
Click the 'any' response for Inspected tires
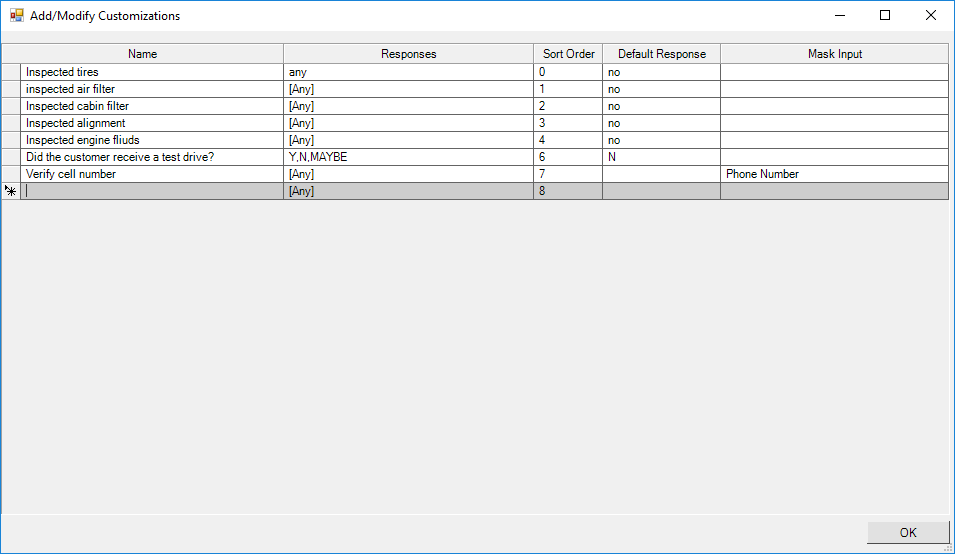tap(409, 72)
